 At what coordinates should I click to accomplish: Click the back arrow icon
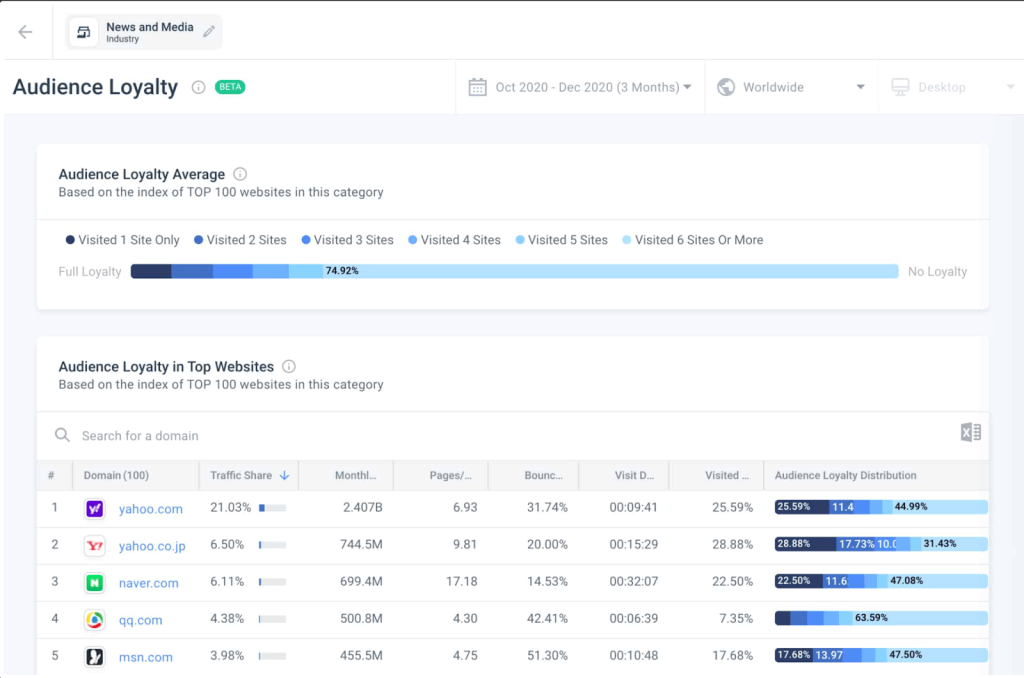coord(25,32)
